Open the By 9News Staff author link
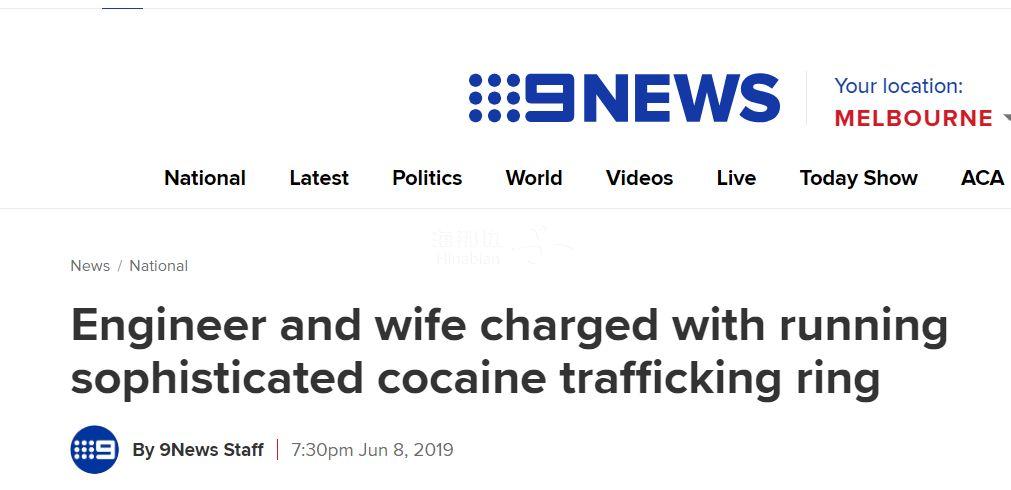Screen dimensions: 1011x490 tap(198, 450)
